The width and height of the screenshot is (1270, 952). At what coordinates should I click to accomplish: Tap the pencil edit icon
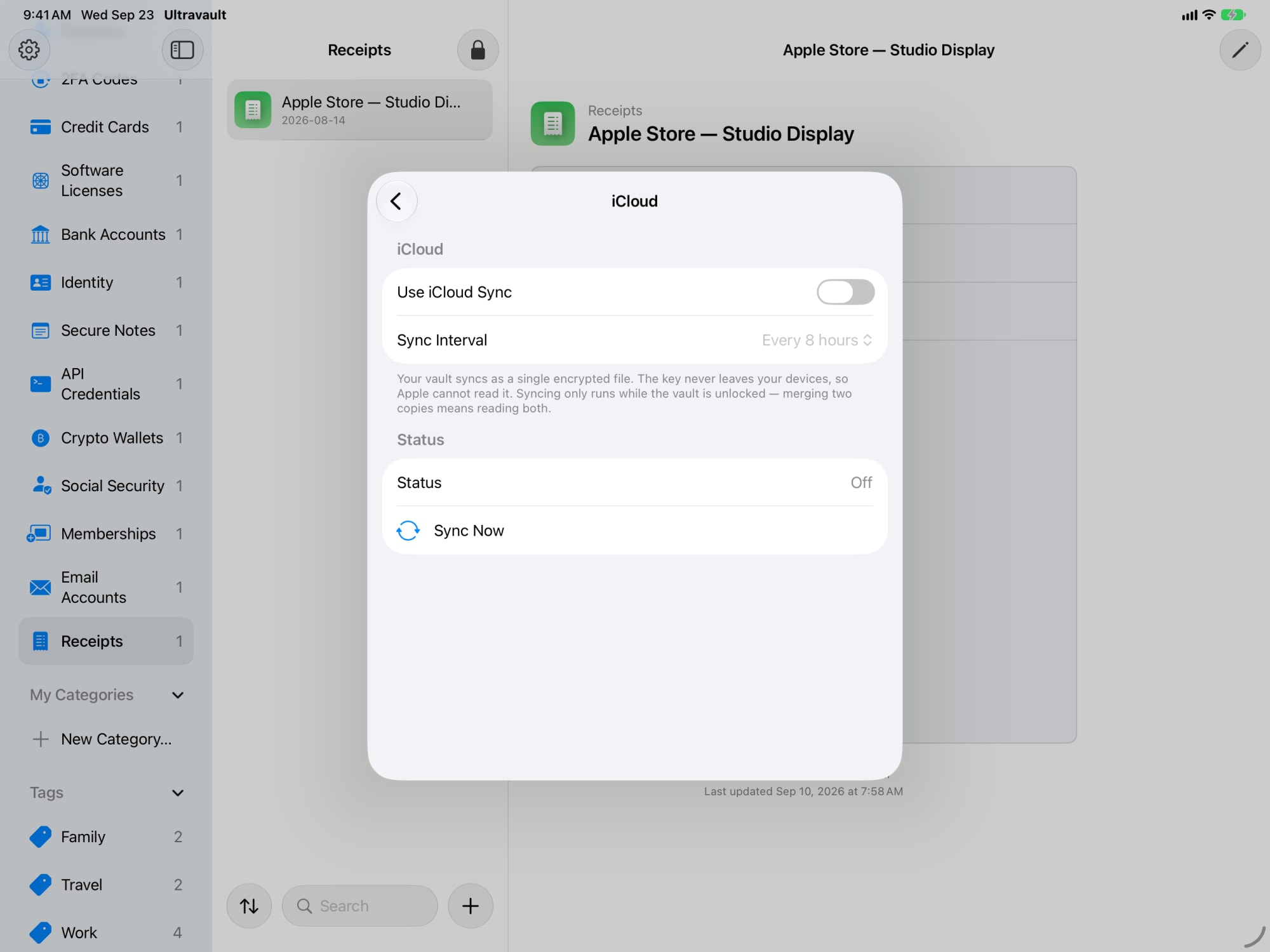[x=1240, y=50]
